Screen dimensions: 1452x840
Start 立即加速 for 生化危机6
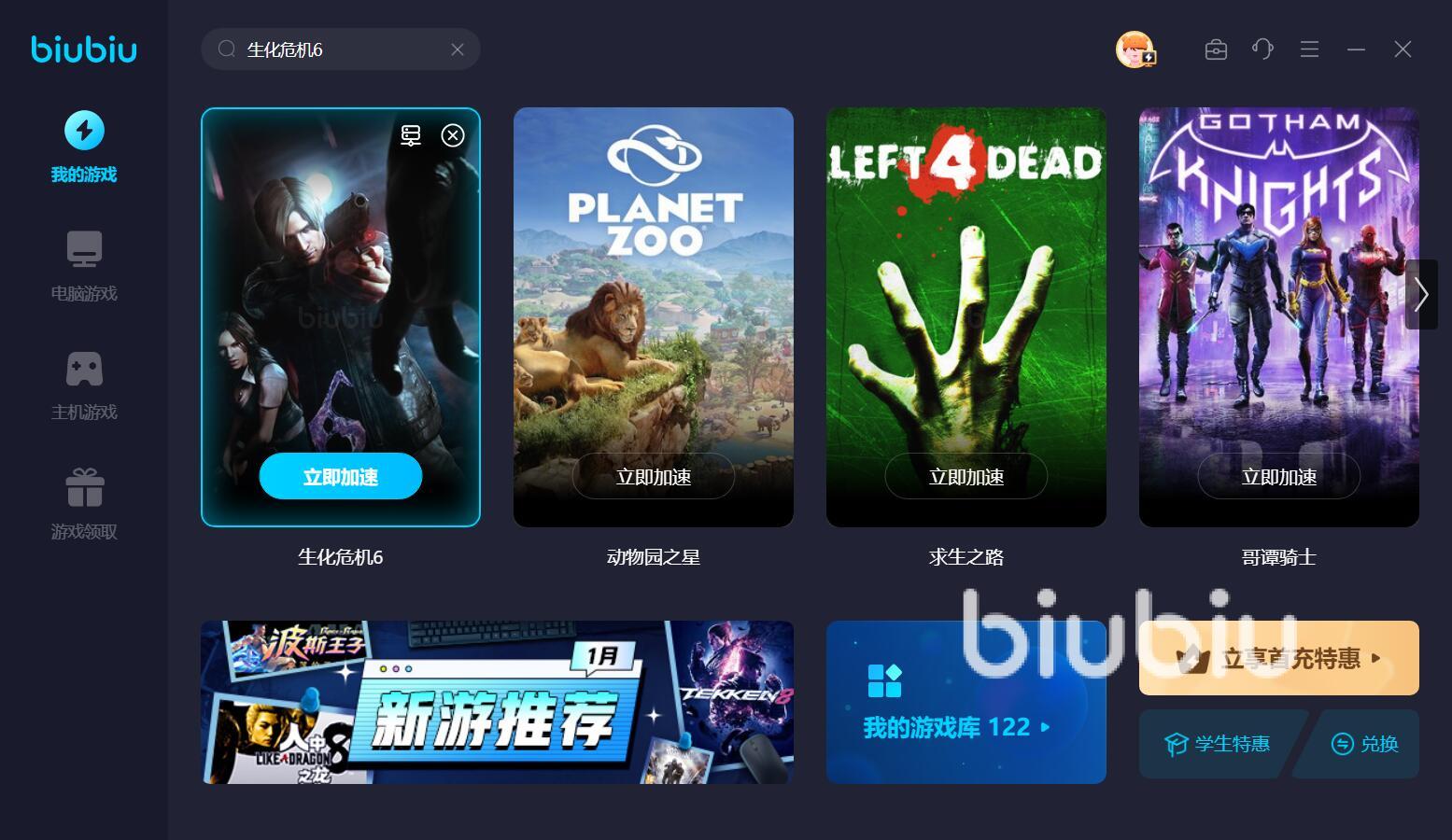[341, 477]
